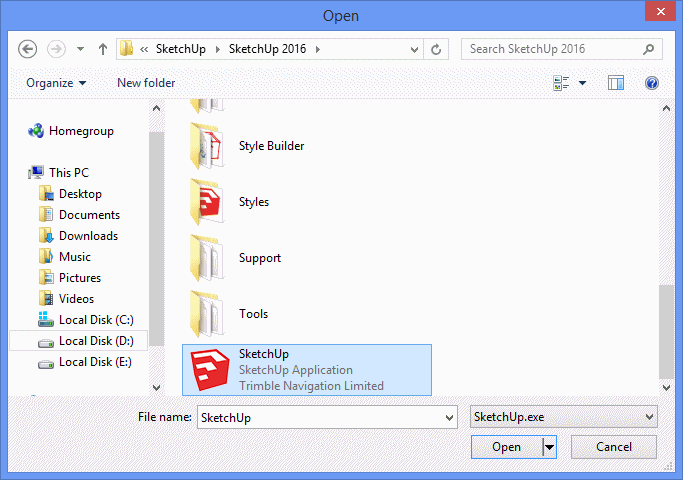Click the Cancel button

click(x=614, y=447)
